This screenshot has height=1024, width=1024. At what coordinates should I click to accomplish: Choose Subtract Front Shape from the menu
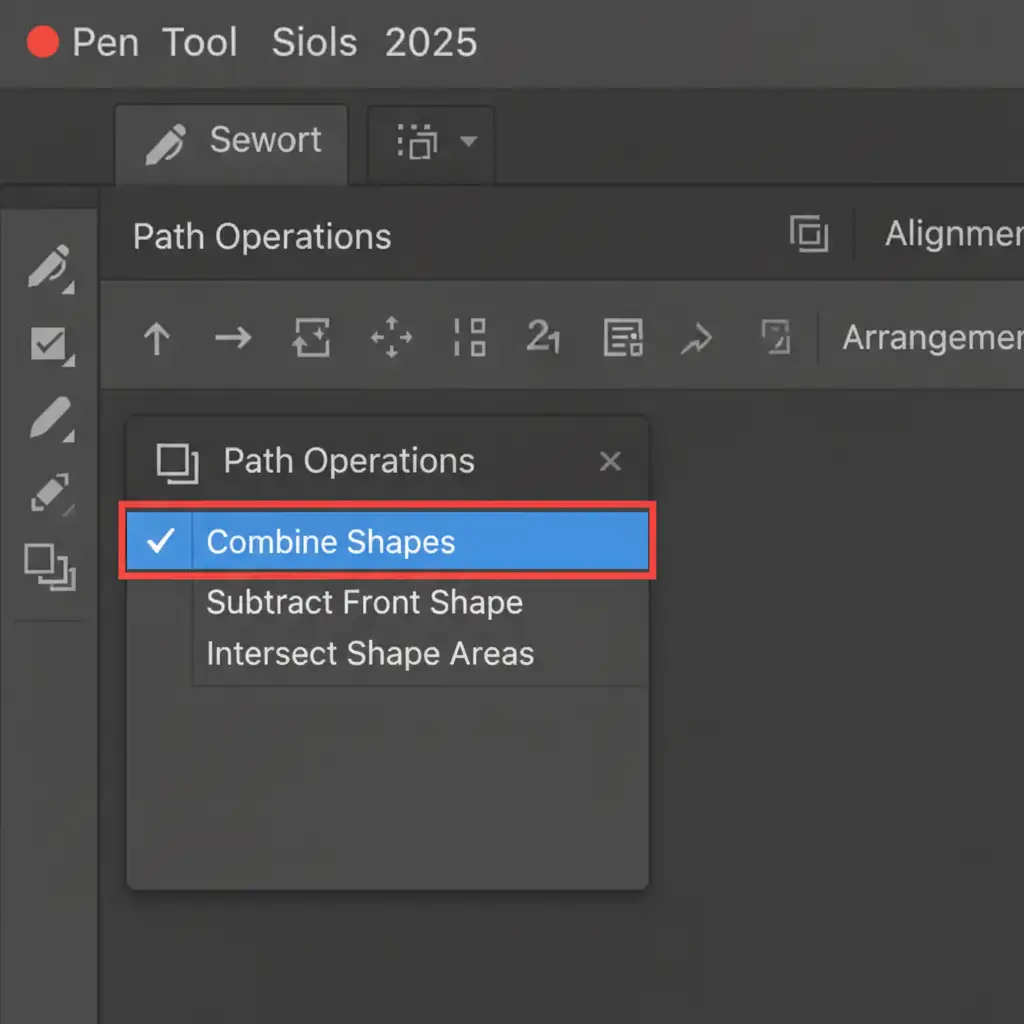[x=364, y=602]
